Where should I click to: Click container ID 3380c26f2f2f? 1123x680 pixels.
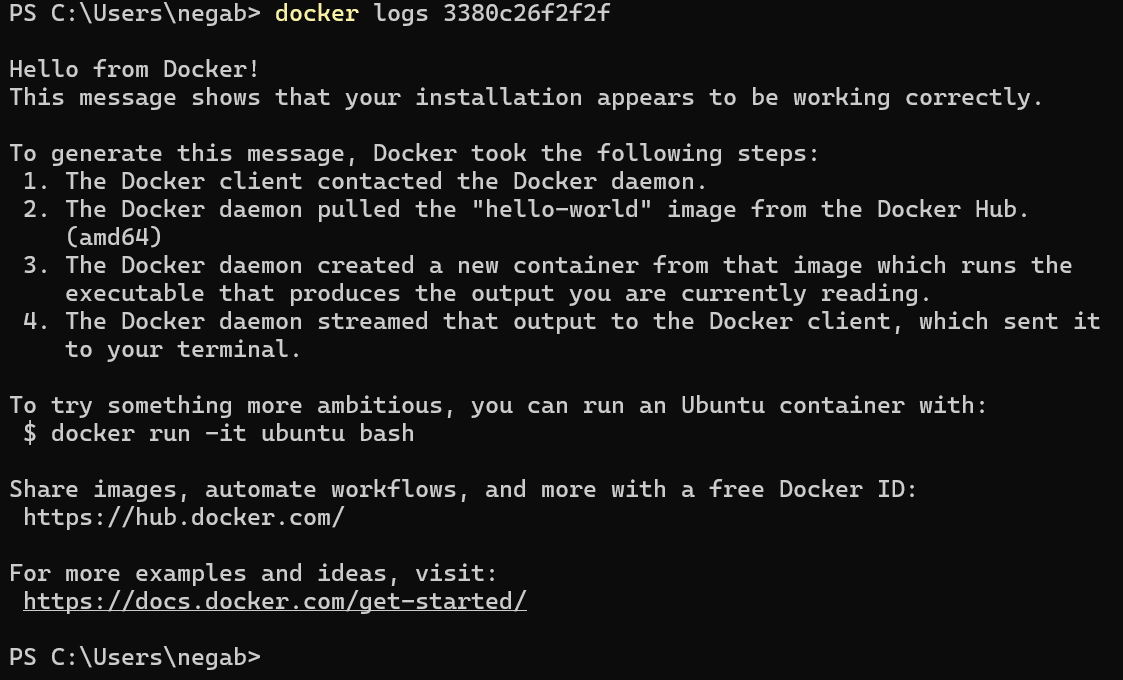526,13
